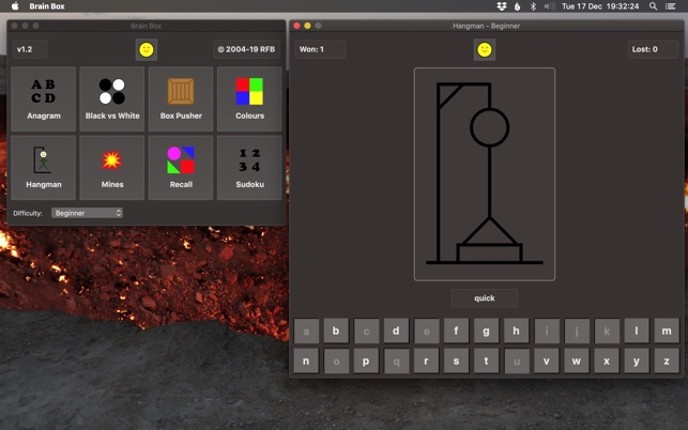Open the Colours game tile
Image resolution: width=688 pixels, height=430 pixels.
250,99
